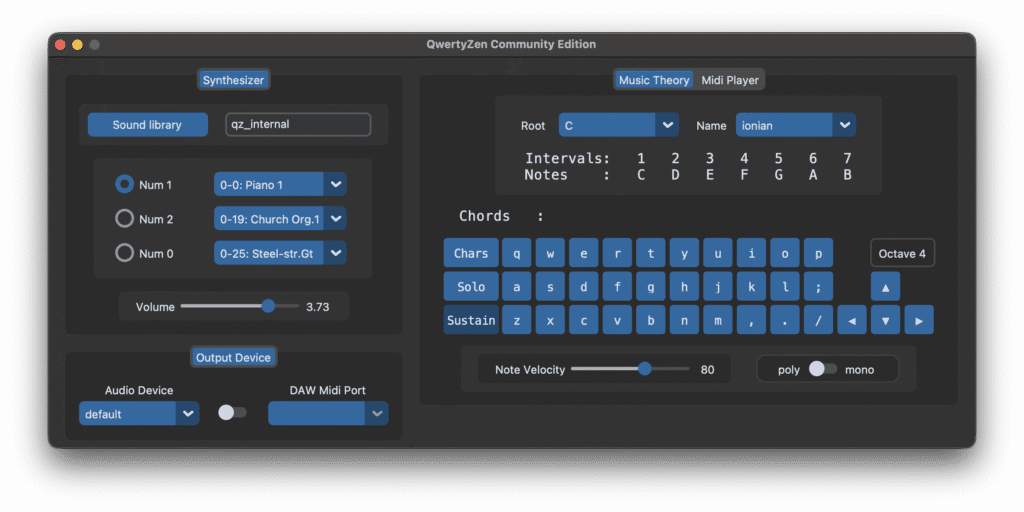Play the 'u' keyboard key
The height and width of the screenshot is (512, 1024).
pos(718,253)
